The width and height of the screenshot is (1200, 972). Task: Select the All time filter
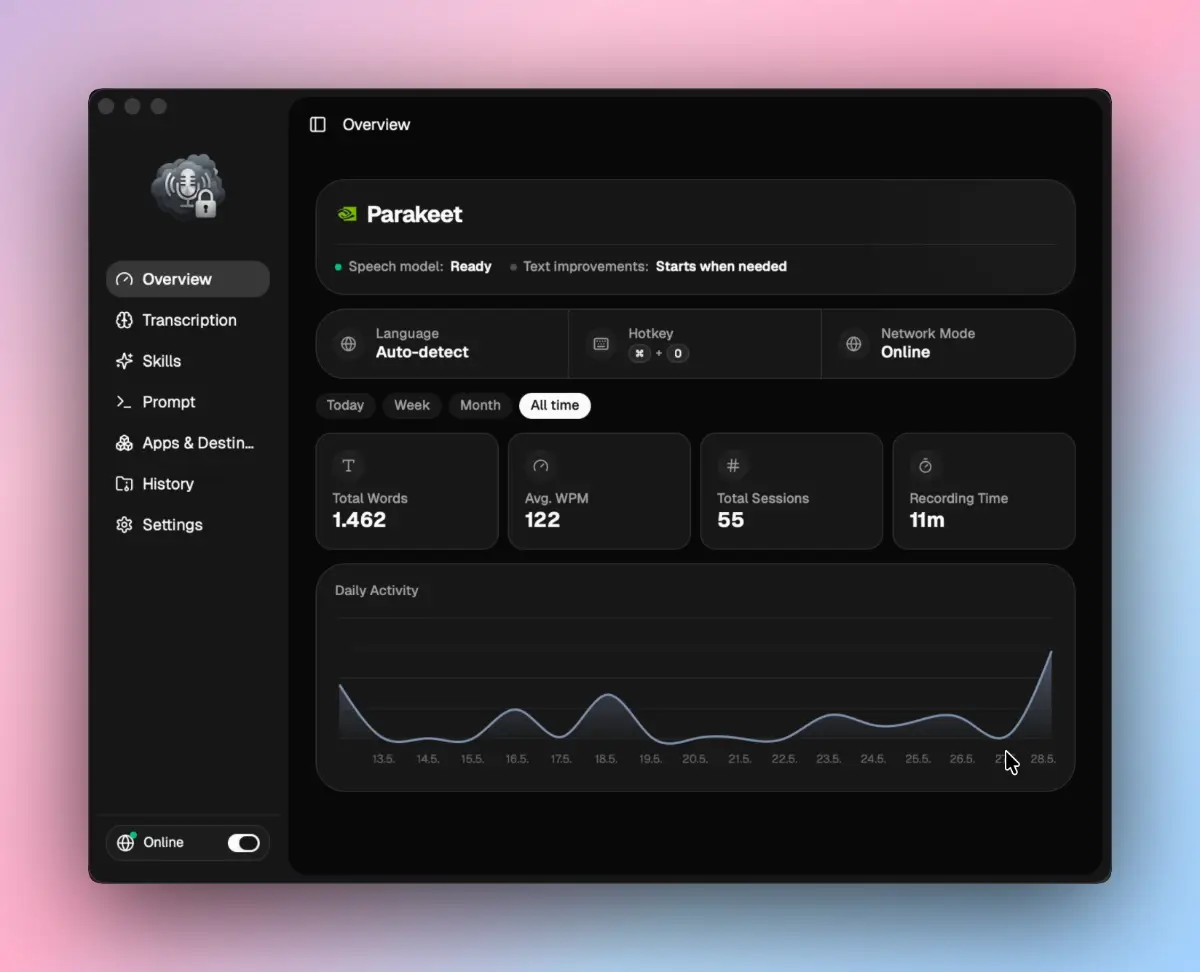pyautogui.click(x=555, y=405)
